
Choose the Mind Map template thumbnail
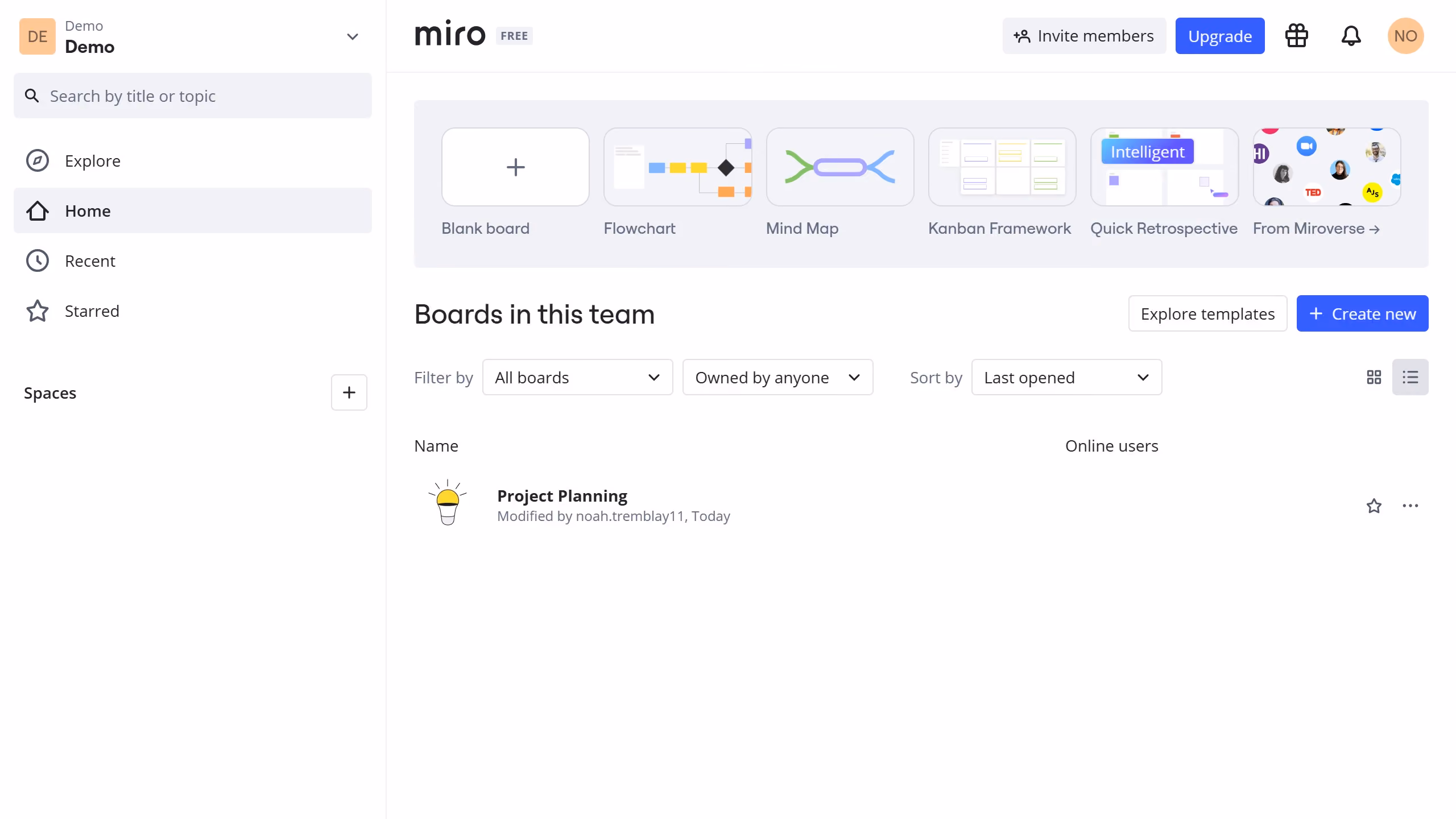[x=840, y=167]
